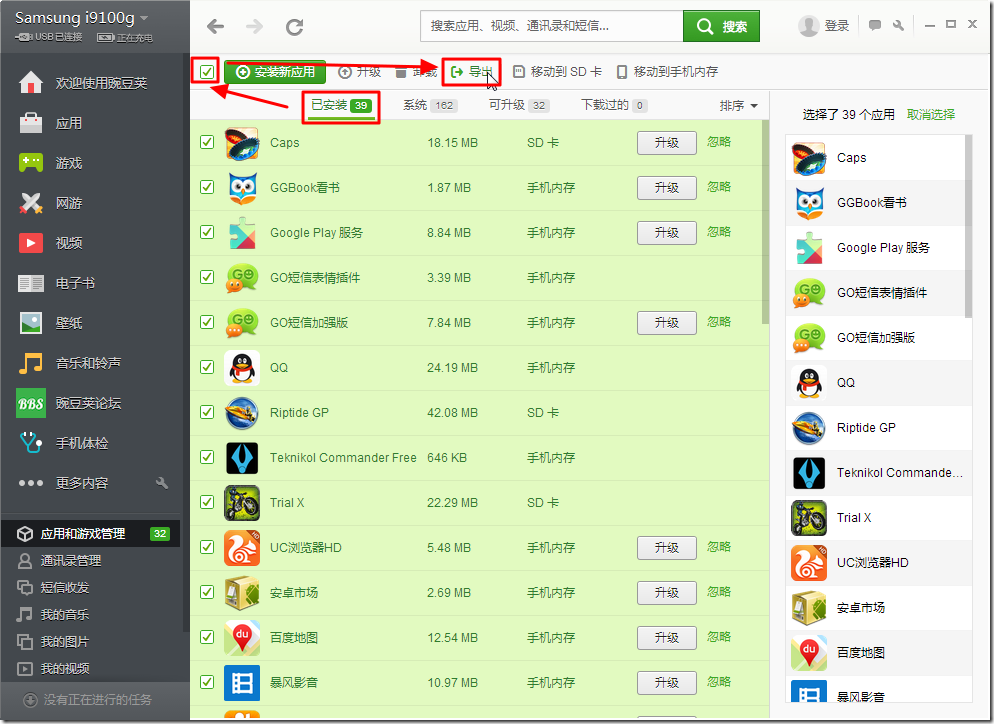Screen dimensions: 994x724
Task: Click 忽略 link for the GGBook看书 row
Action: coord(719,187)
